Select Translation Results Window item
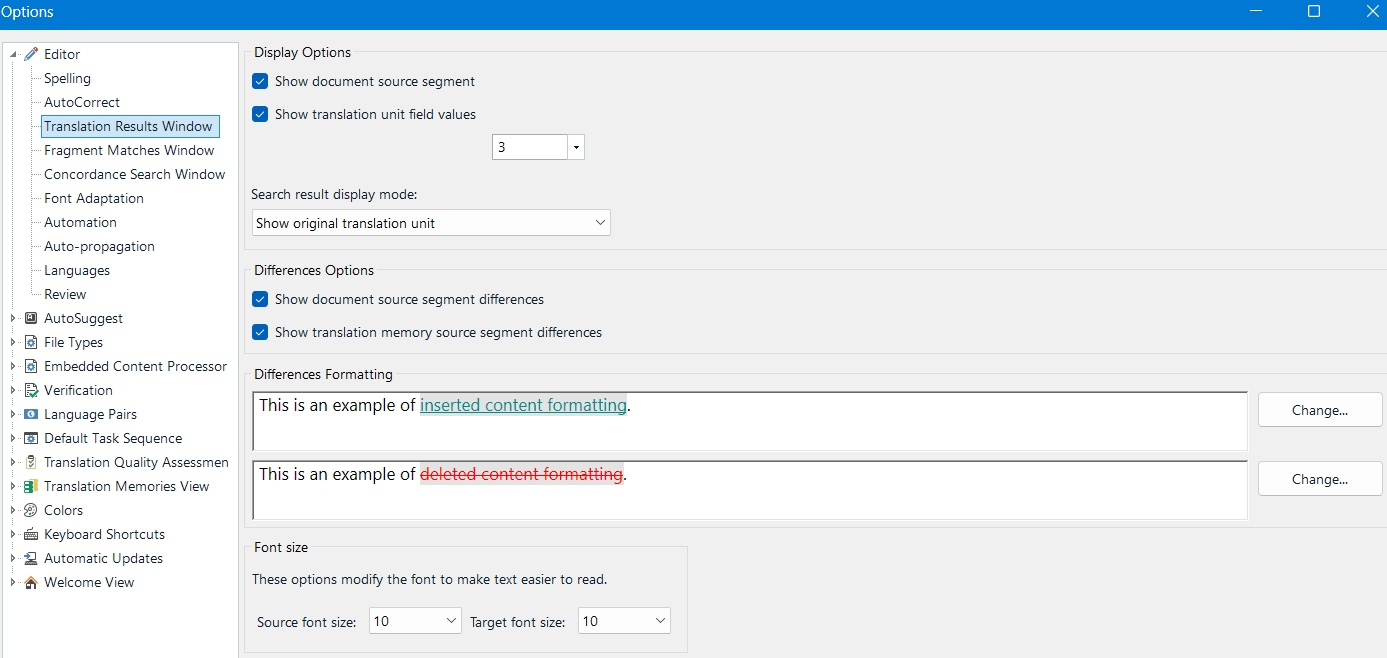The width and height of the screenshot is (1387, 658). coord(129,126)
